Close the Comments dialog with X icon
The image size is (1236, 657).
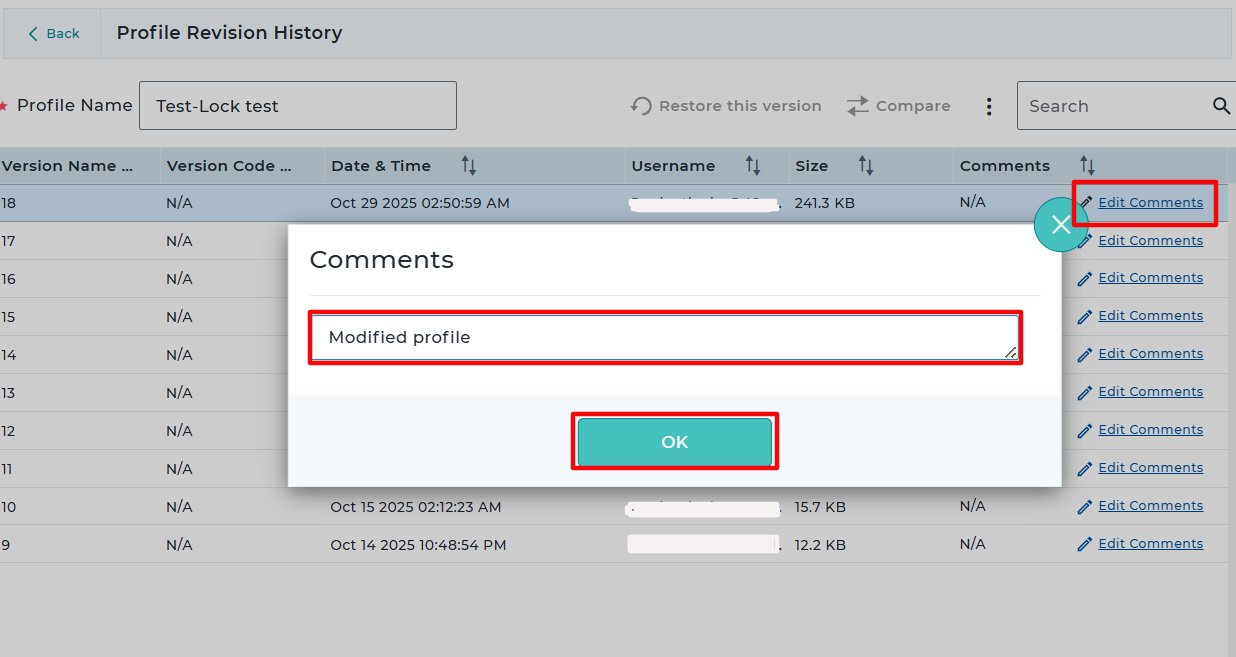click(1060, 225)
